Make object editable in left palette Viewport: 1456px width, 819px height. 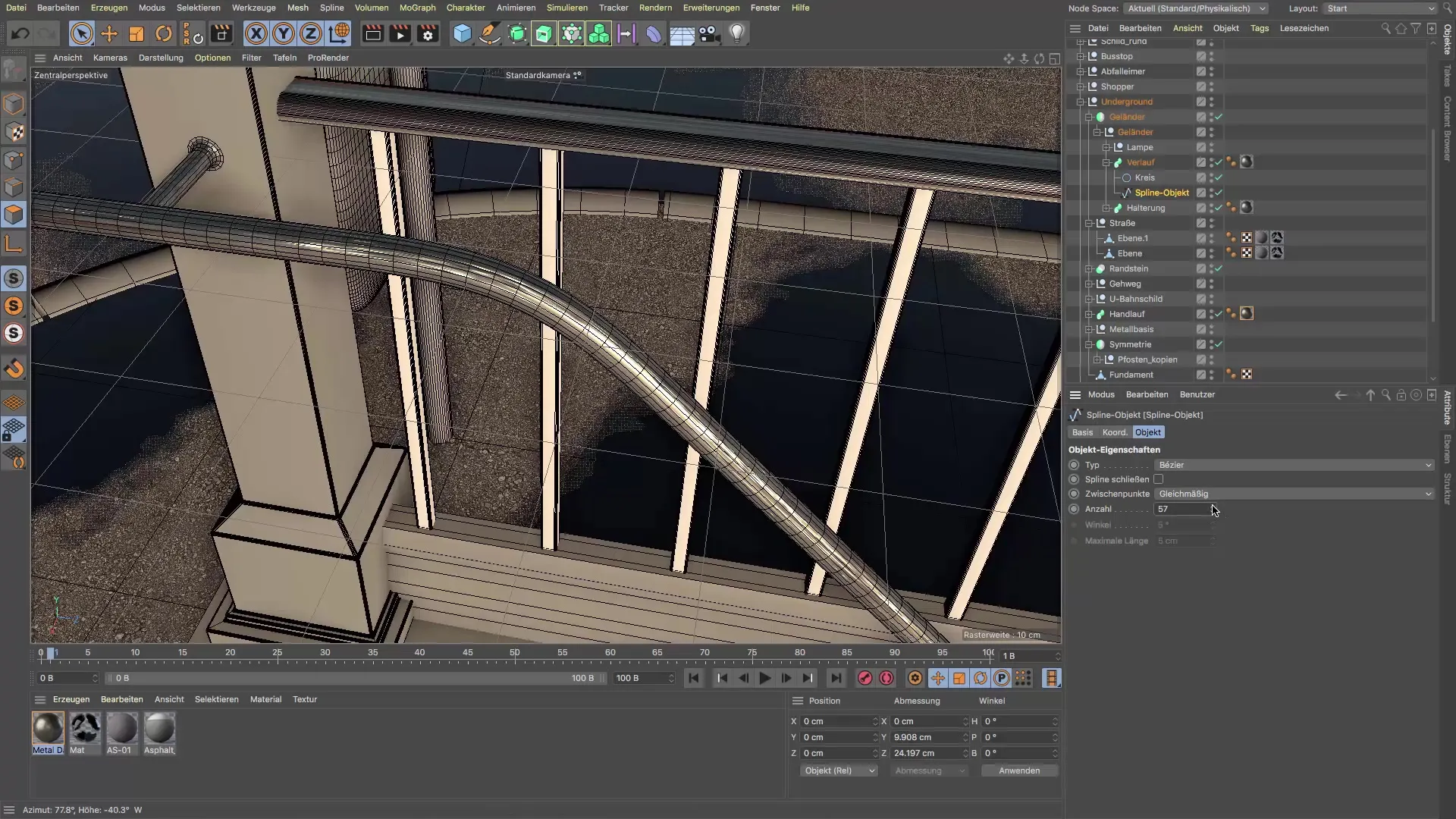pos(14,71)
